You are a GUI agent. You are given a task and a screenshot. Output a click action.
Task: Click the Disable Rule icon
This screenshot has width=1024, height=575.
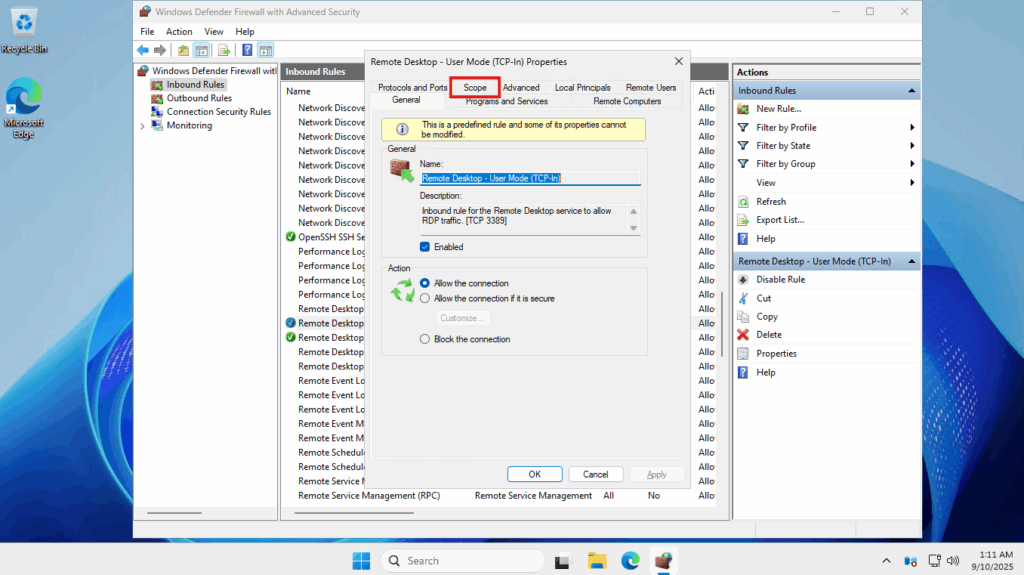[x=743, y=280]
